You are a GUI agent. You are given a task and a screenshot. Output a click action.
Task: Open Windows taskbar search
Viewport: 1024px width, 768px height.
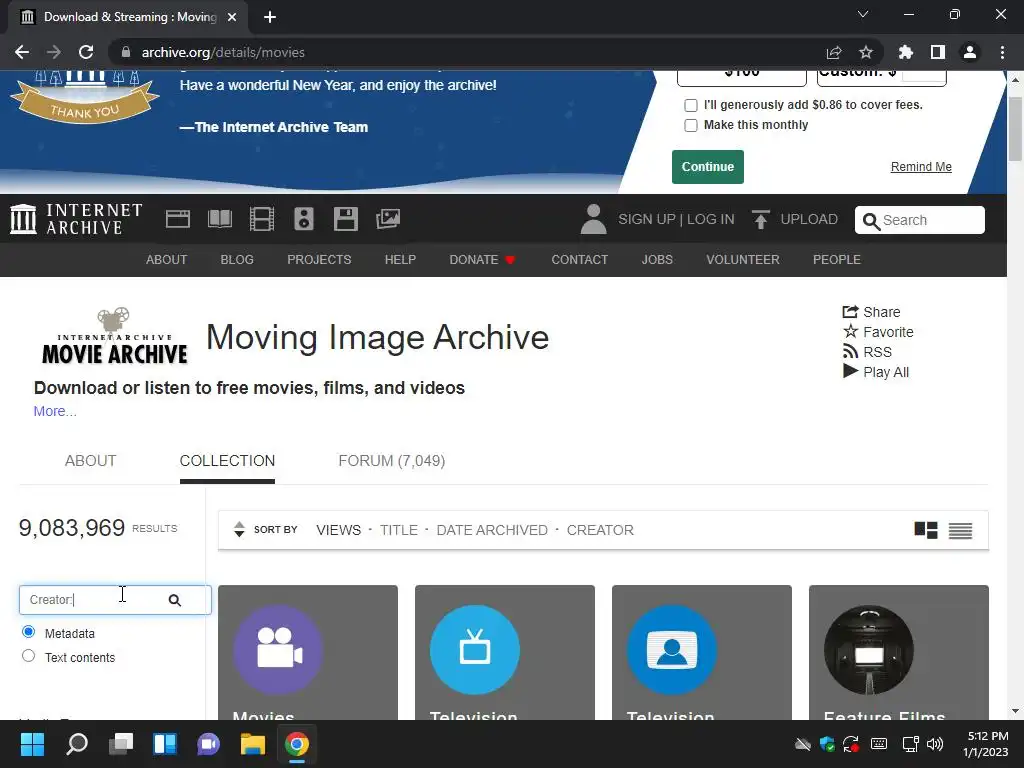76,744
